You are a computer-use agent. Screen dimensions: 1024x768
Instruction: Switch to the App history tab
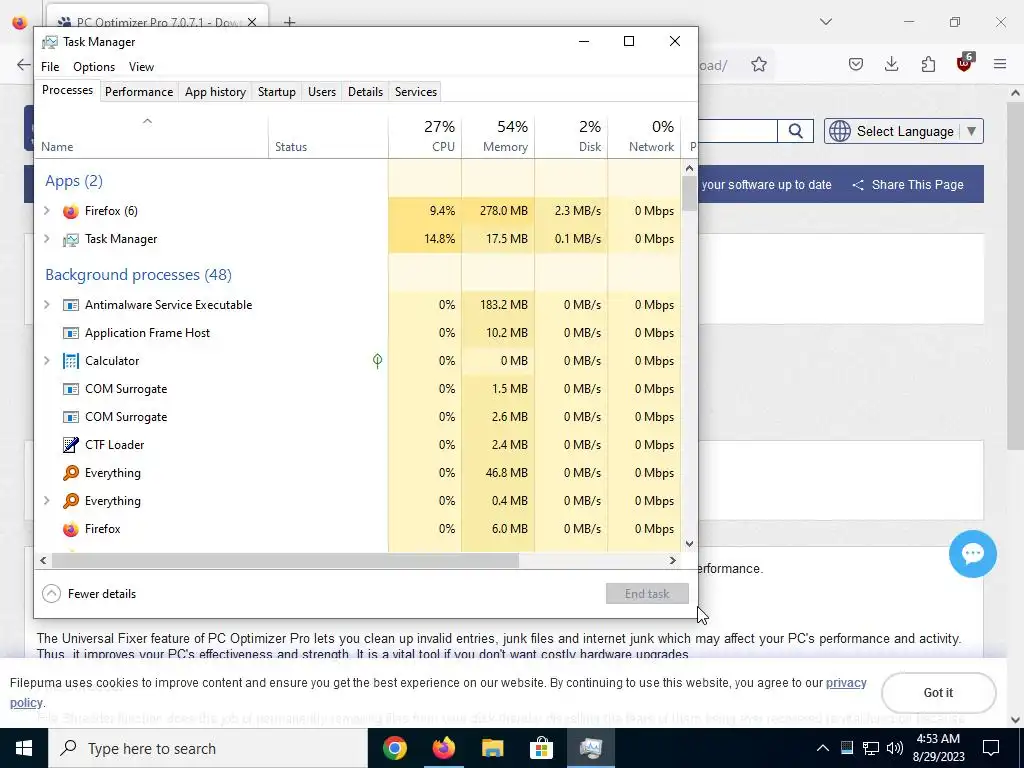216,91
